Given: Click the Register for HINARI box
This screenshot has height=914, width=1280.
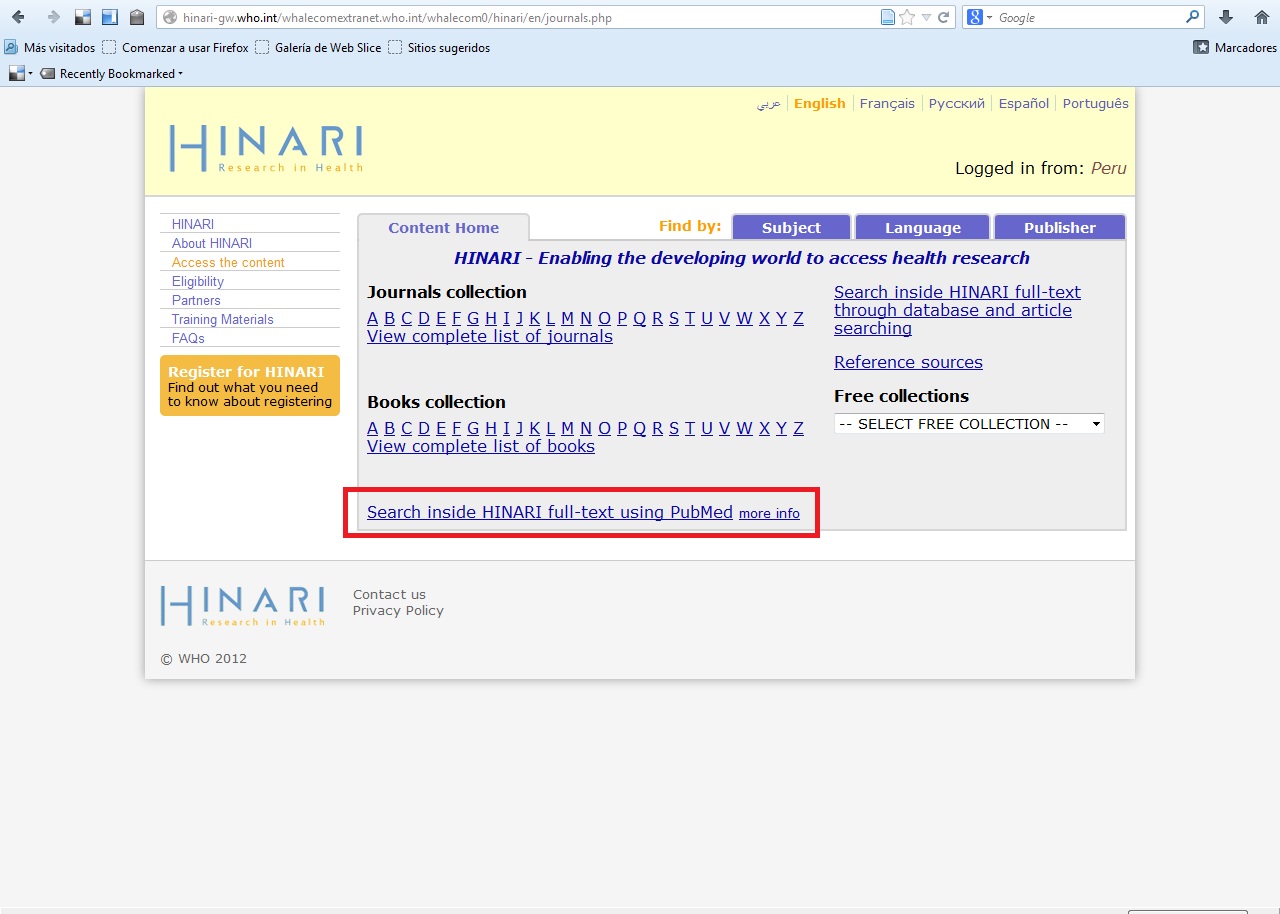Looking at the screenshot, I should pyautogui.click(x=249, y=386).
